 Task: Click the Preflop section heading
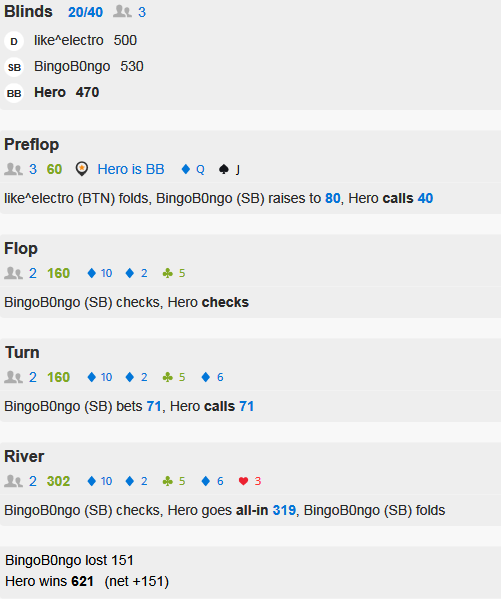(x=31, y=144)
